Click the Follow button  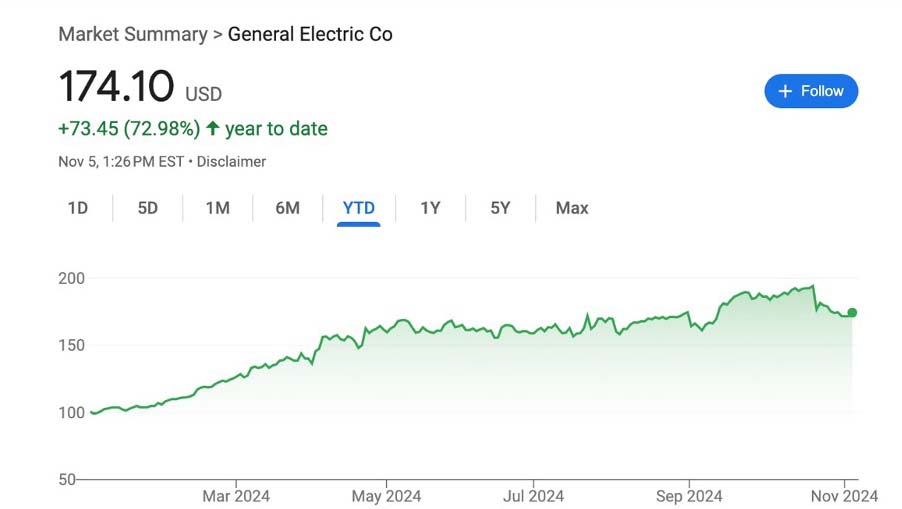click(x=811, y=91)
